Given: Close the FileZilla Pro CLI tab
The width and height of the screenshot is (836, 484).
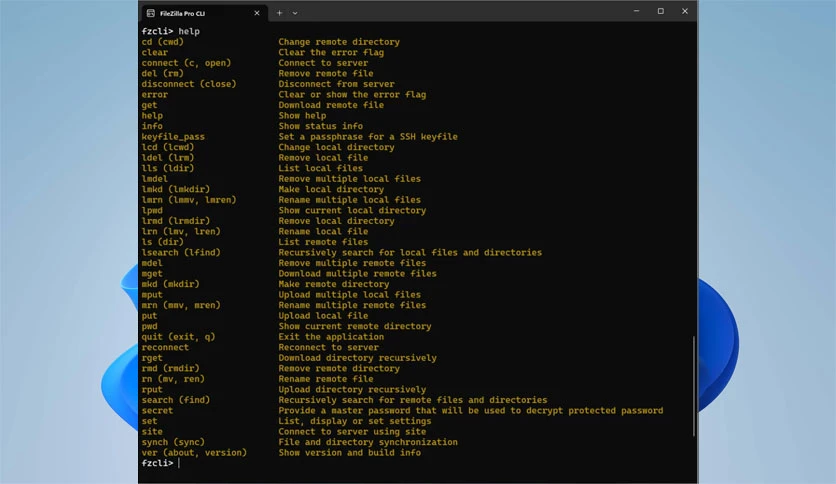Looking at the screenshot, I should click(257, 13).
